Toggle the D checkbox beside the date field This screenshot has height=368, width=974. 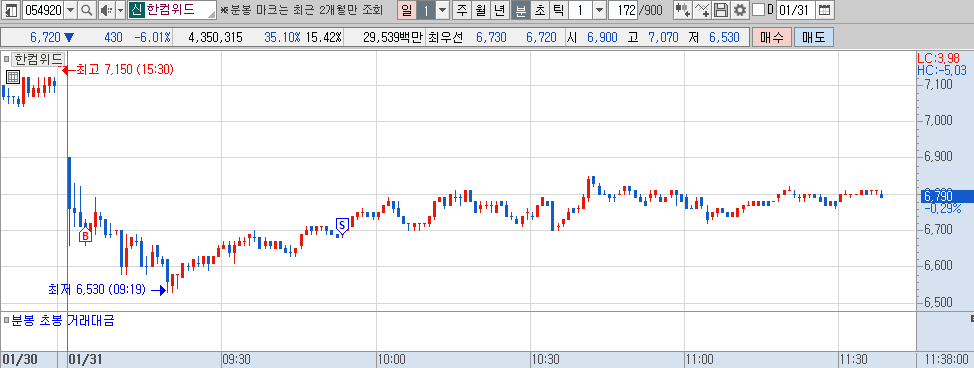758,10
